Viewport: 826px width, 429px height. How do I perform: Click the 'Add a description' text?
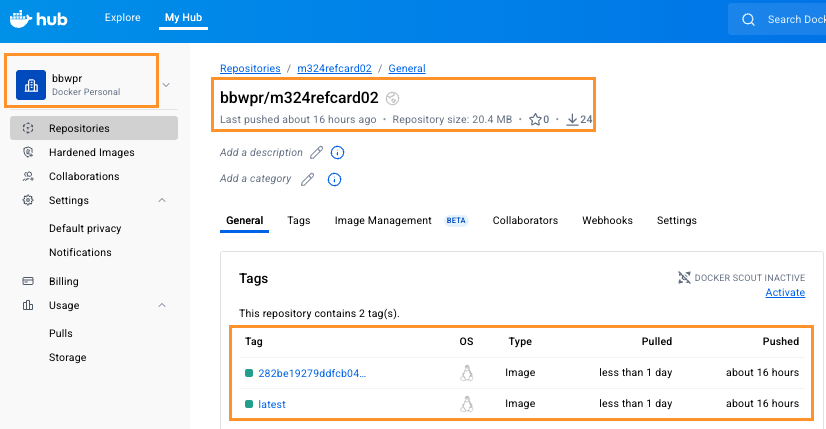[x=261, y=152]
